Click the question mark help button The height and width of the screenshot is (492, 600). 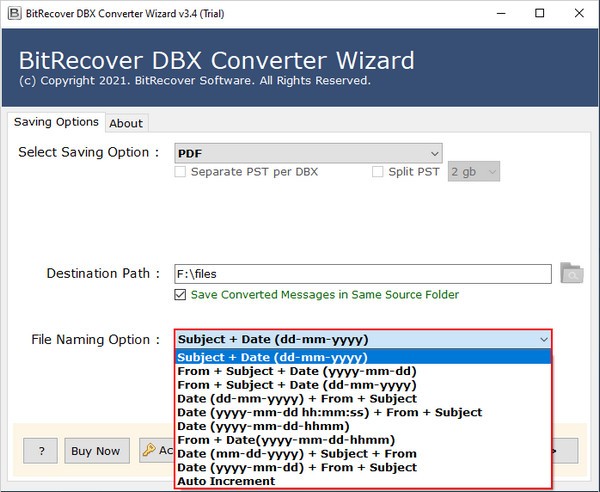[41, 451]
